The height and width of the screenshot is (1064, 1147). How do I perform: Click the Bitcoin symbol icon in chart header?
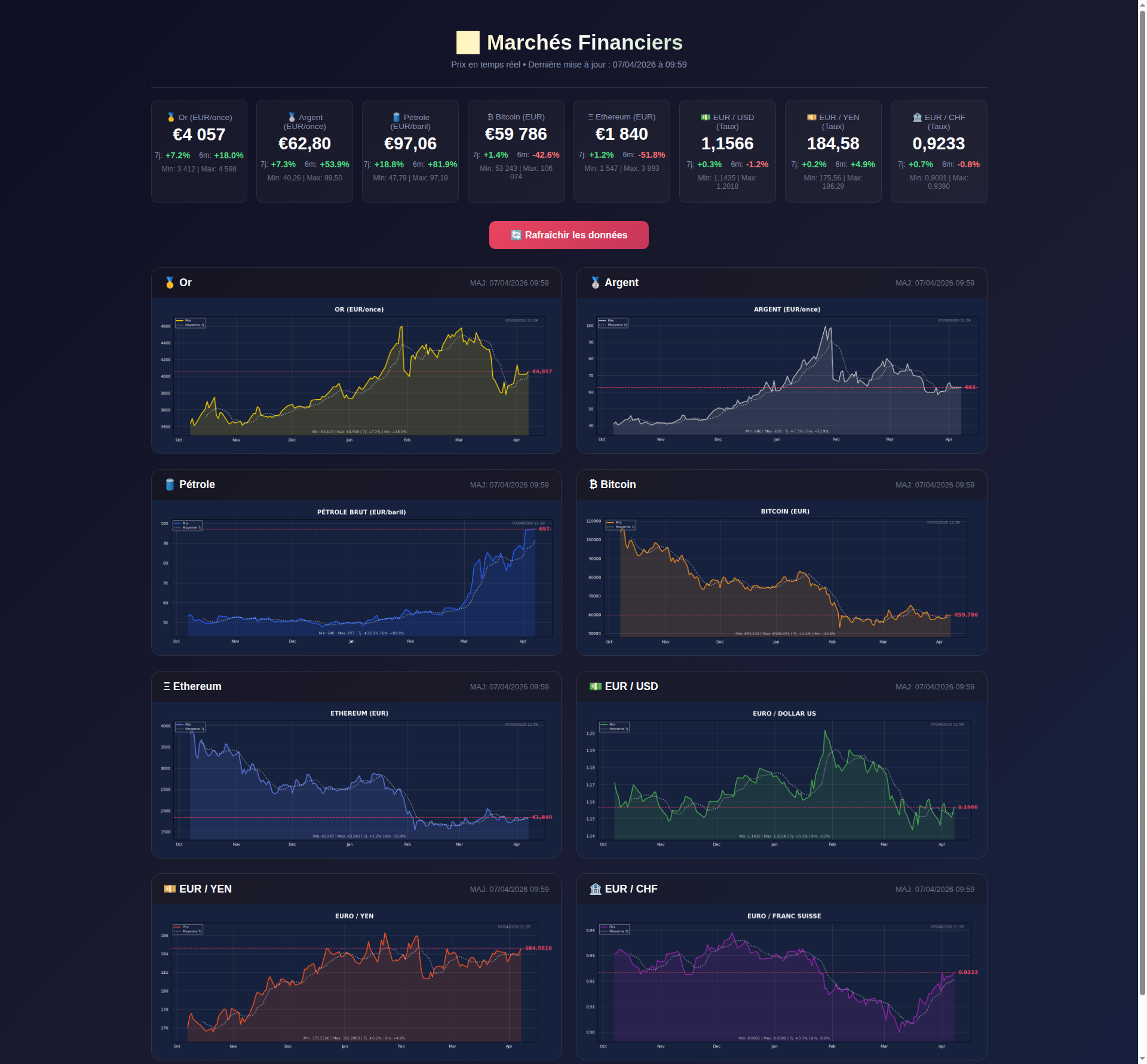(593, 485)
